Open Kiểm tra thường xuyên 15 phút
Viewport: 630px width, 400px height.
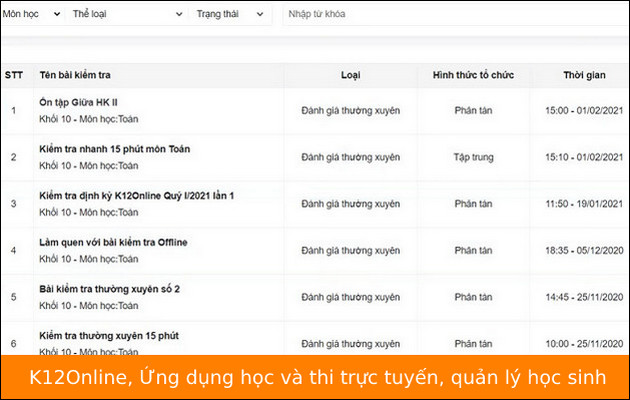[x=109, y=336]
